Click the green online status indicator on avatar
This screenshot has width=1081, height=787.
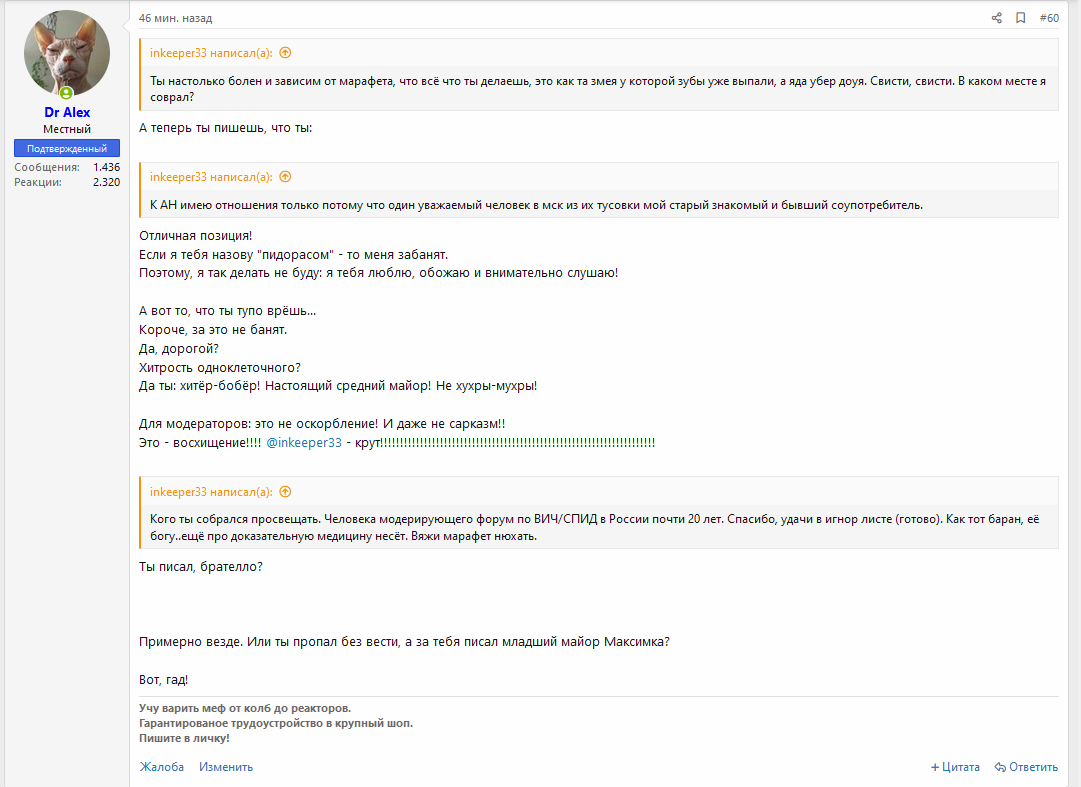[66, 93]
